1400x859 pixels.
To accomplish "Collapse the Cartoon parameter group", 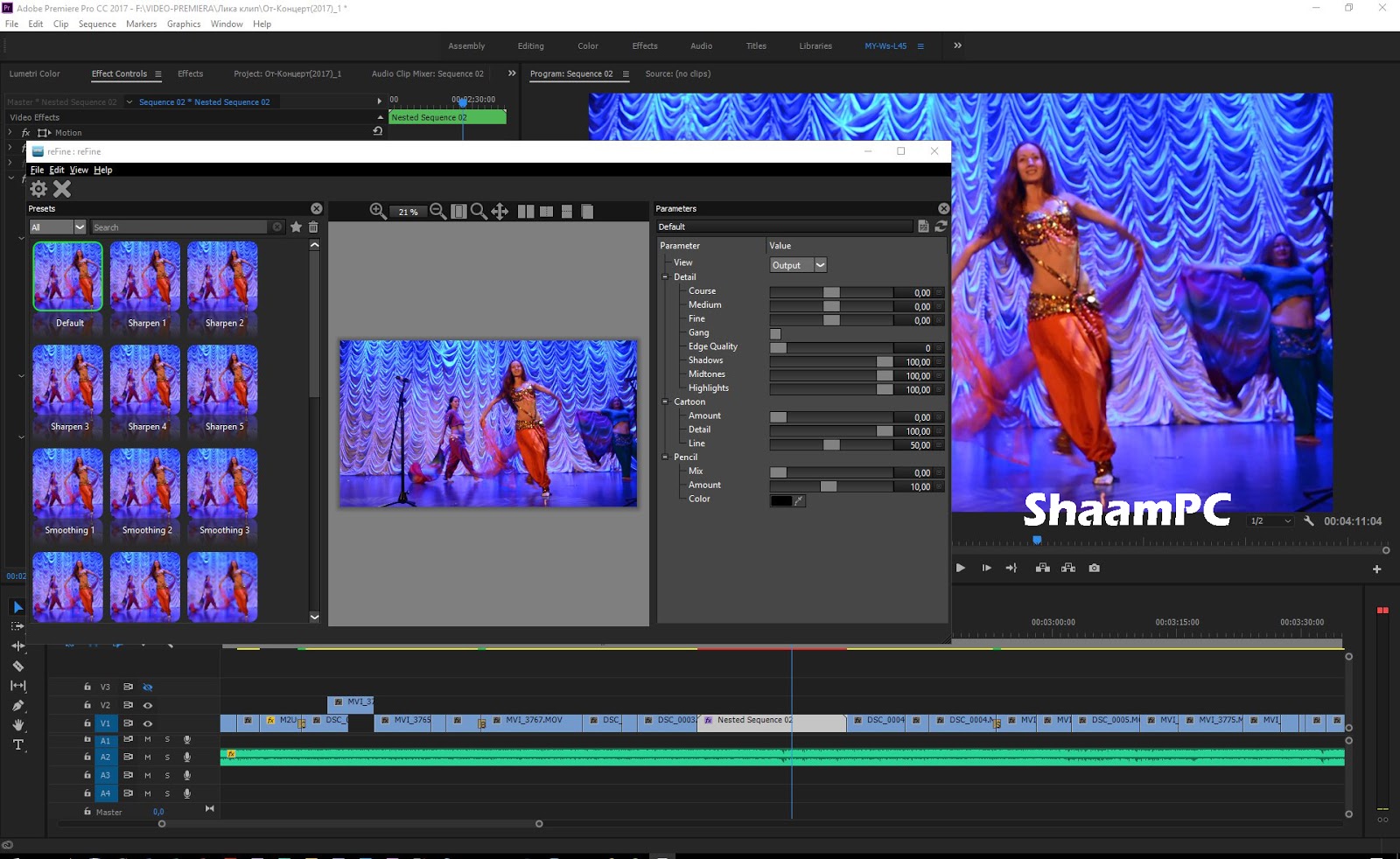I will tap(665, 402).
